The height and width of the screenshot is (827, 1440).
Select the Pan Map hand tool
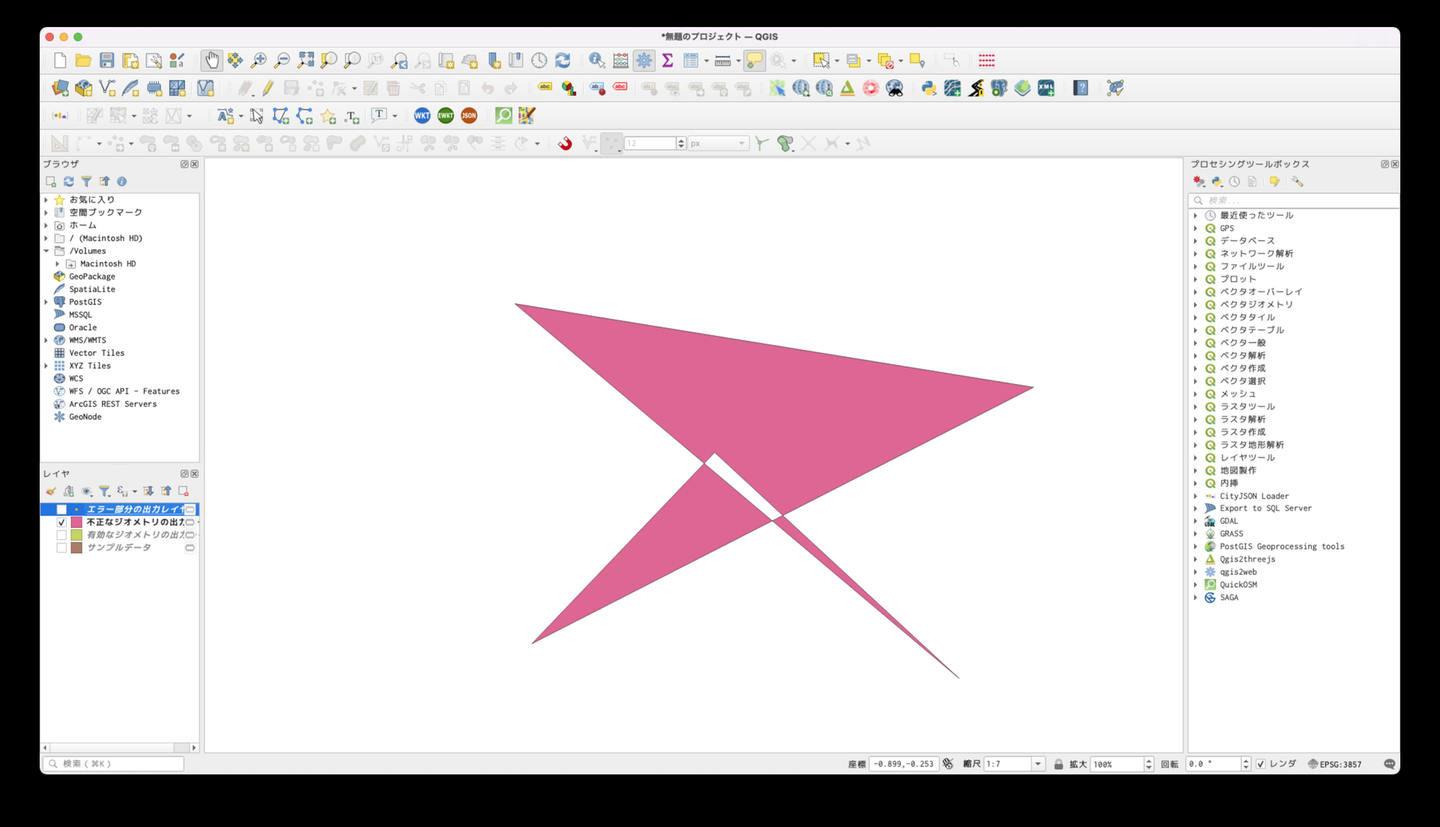pos(212,61)
